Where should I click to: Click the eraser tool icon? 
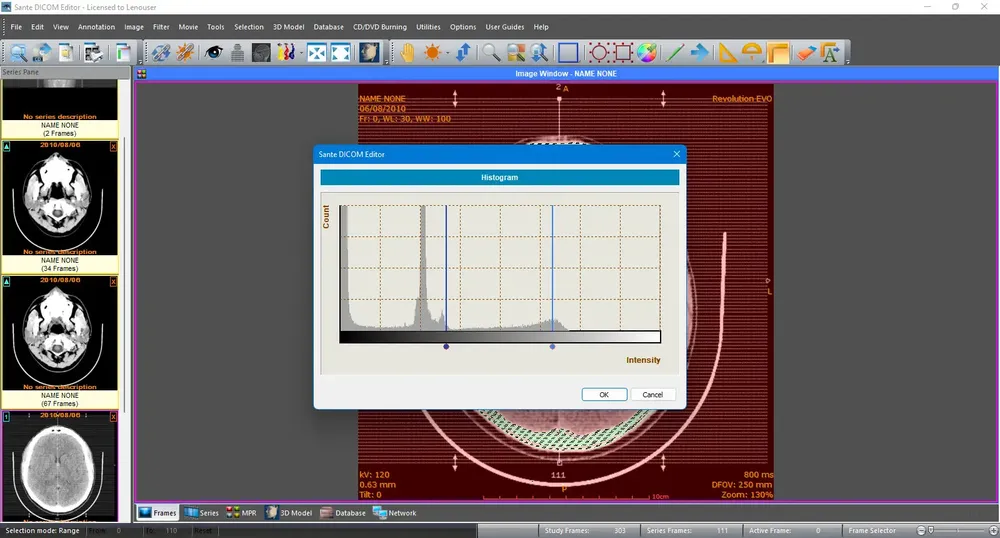coord(806,53)
